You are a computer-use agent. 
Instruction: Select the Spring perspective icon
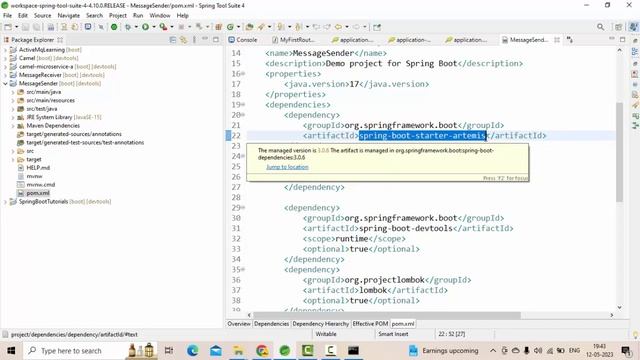point(633,27)
